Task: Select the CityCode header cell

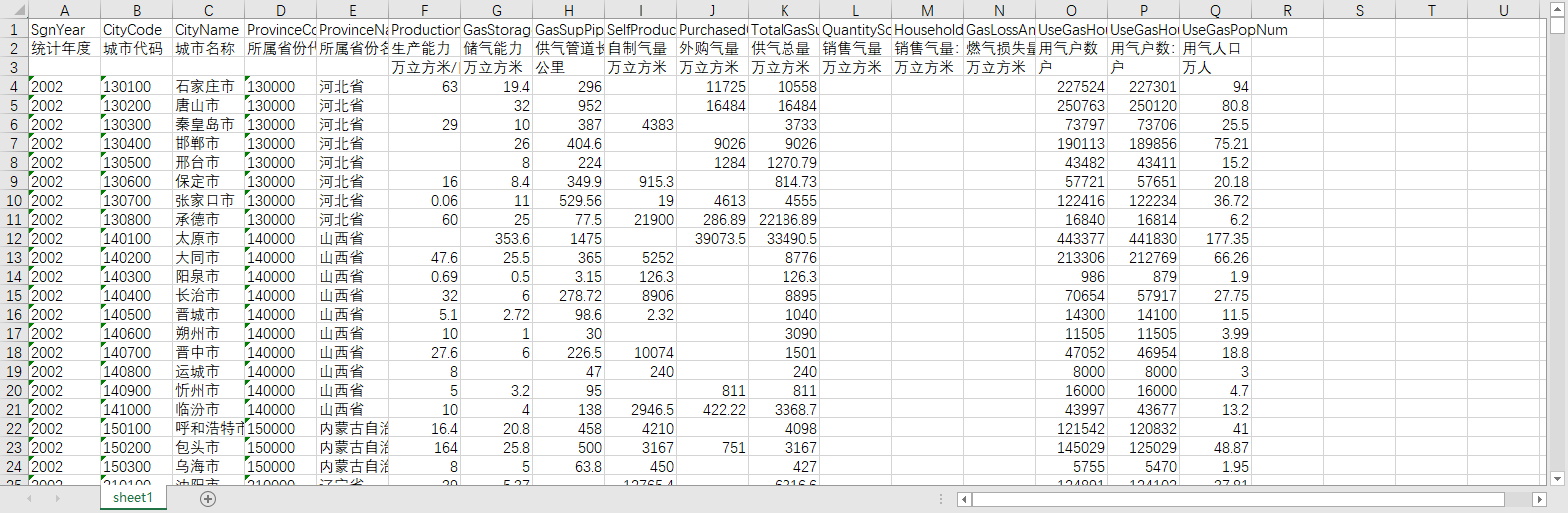Action: pyautogui.click(x=136, y=30)
